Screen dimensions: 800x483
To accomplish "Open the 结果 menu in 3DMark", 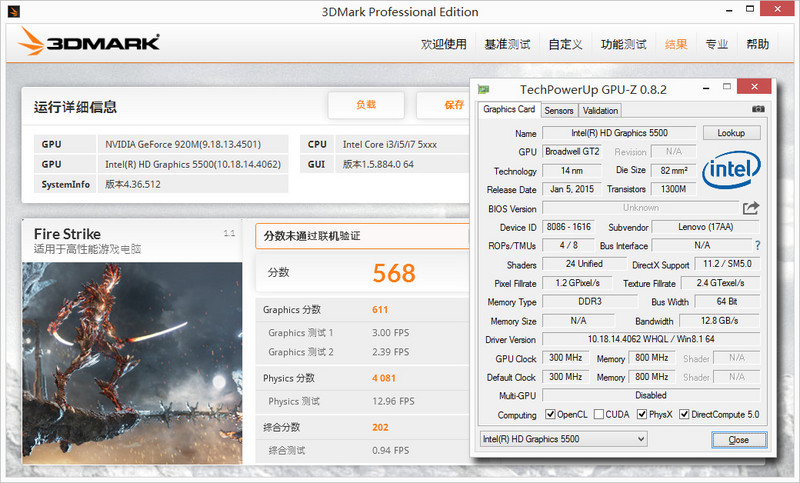I will pos(676,44).
